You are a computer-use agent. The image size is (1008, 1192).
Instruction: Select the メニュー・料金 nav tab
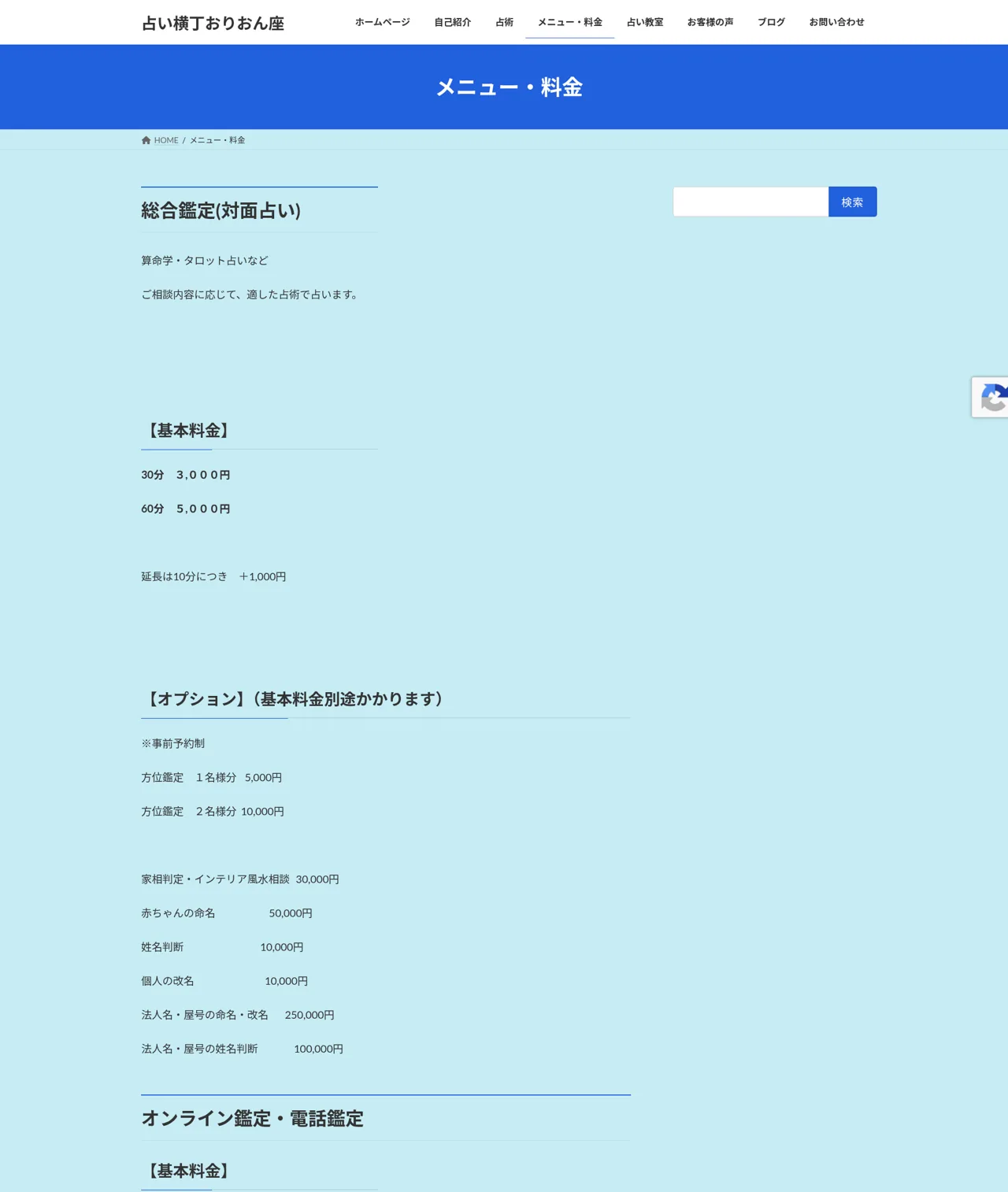pyautogui.click(x=569, y=22)
